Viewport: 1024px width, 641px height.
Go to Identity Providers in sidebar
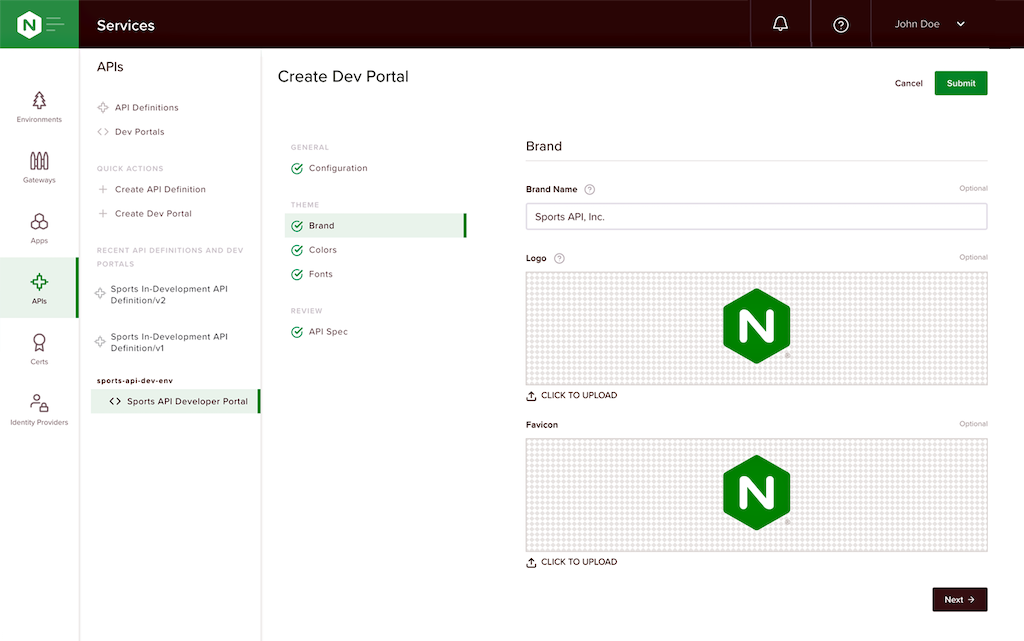pyautogui.click(x=39, y=410)
